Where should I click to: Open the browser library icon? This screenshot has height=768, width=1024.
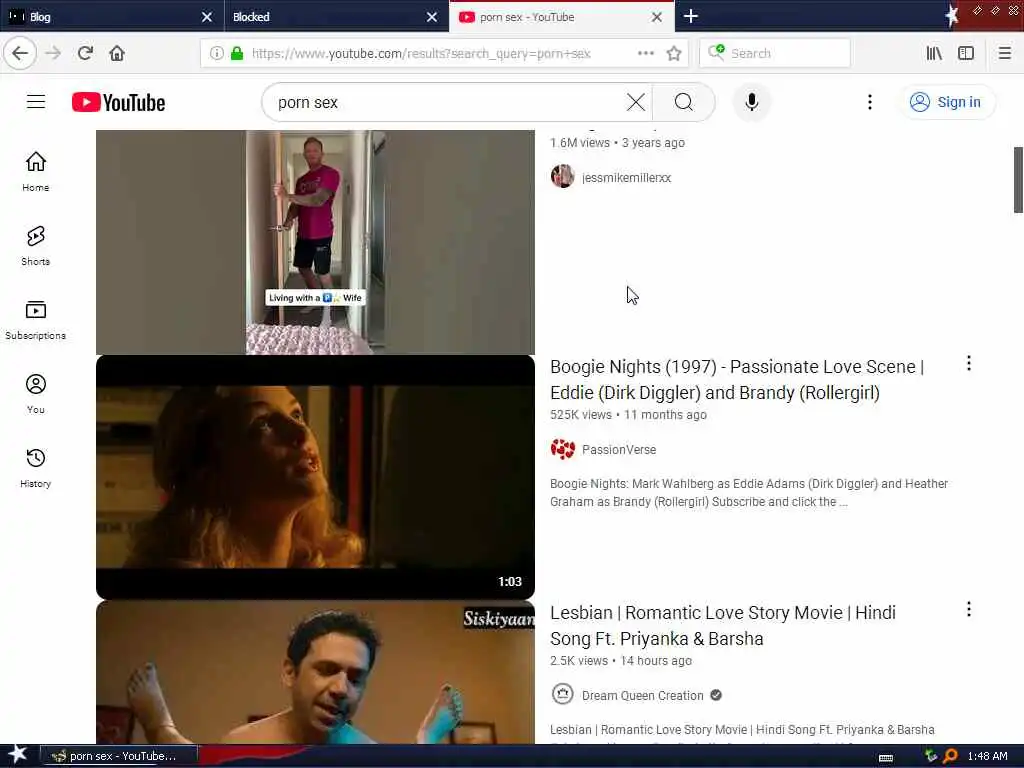pos(934,53)
